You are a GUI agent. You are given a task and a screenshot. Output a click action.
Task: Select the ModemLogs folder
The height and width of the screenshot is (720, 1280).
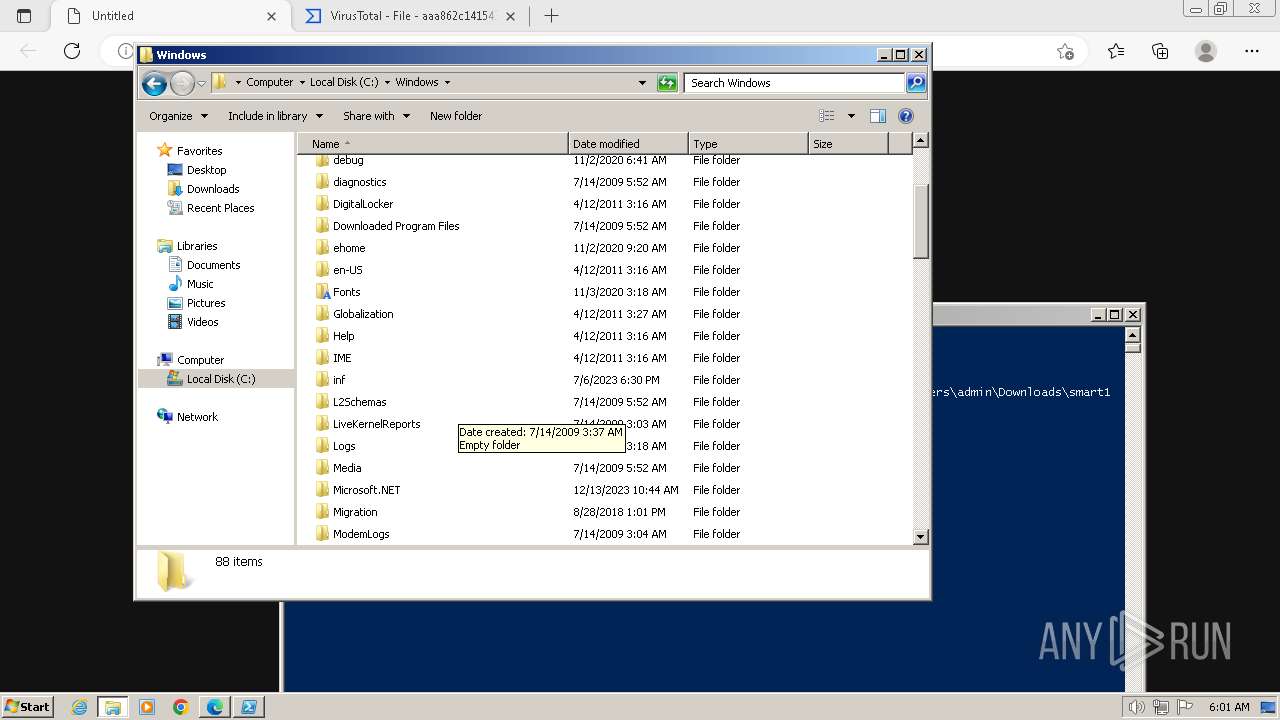(361, 534)
